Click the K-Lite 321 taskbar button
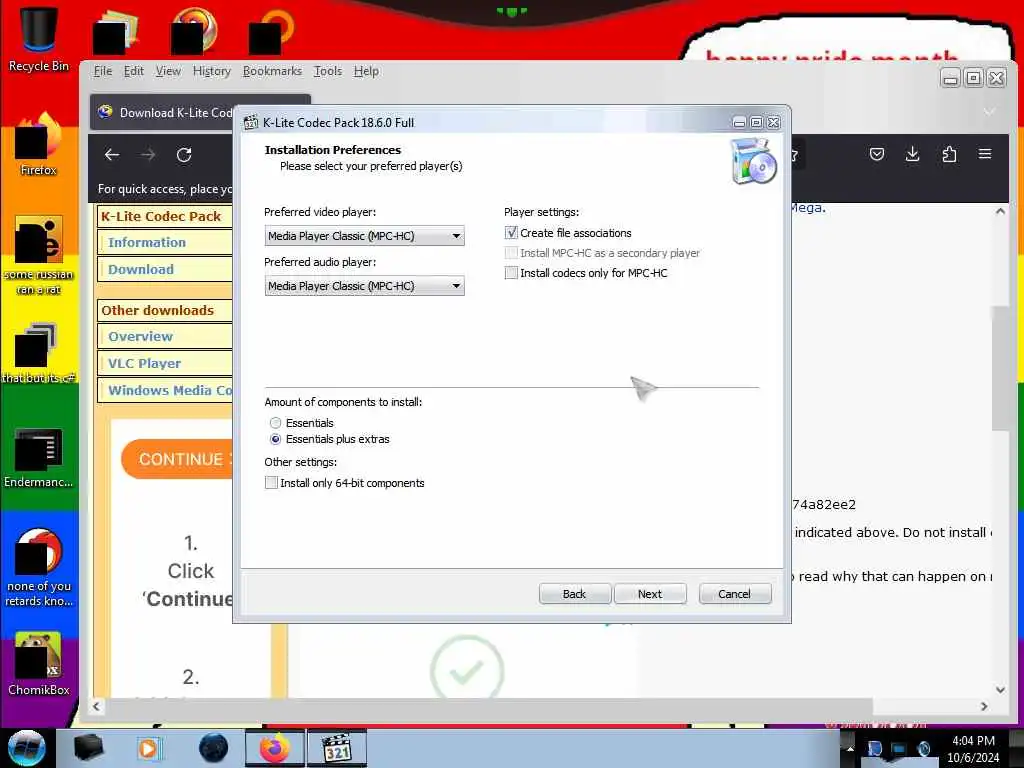The height and width of the screenshot is (768, 1024). point(338,748)
